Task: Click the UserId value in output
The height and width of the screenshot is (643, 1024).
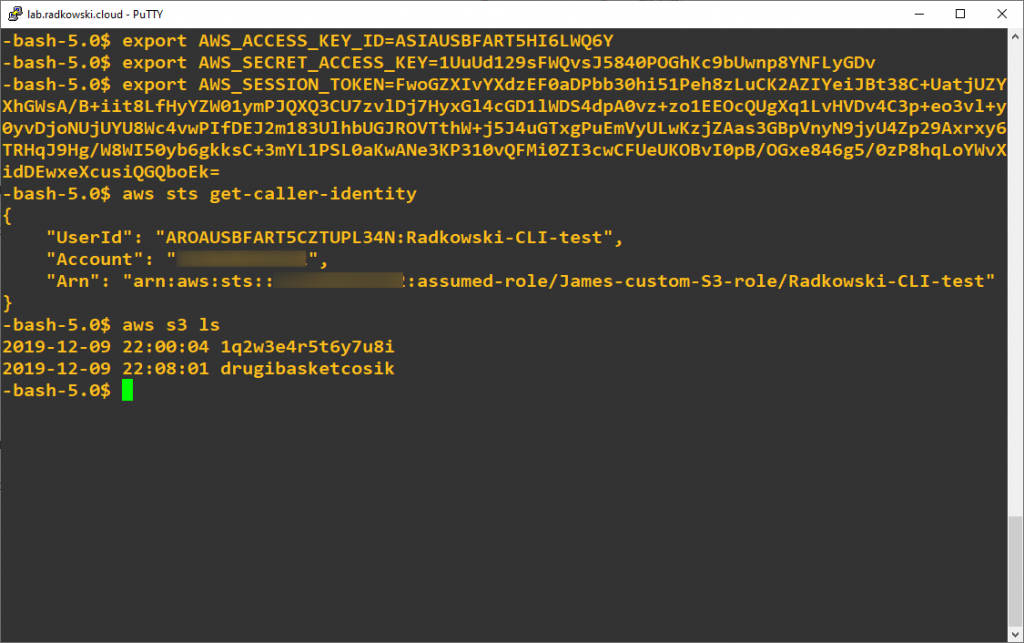Action: [x=389, y=238]
